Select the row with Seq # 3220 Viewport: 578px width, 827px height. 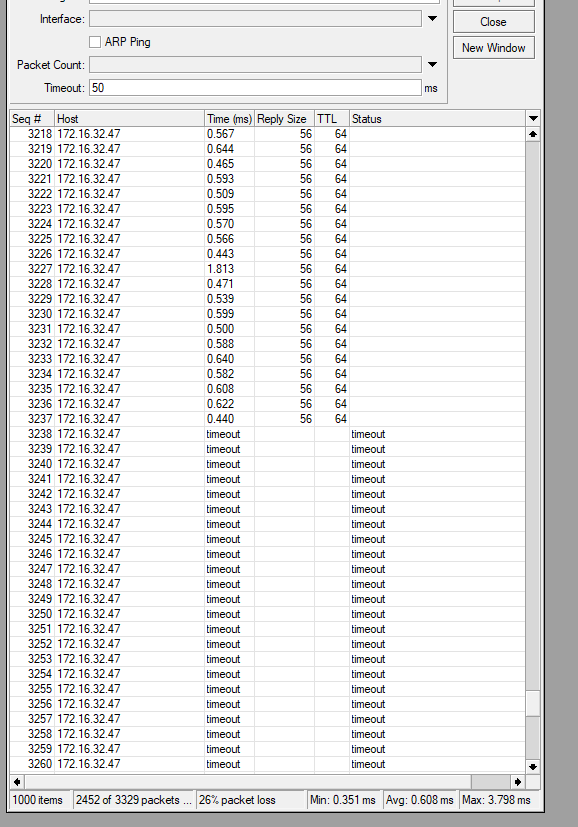tap(267, 164)
